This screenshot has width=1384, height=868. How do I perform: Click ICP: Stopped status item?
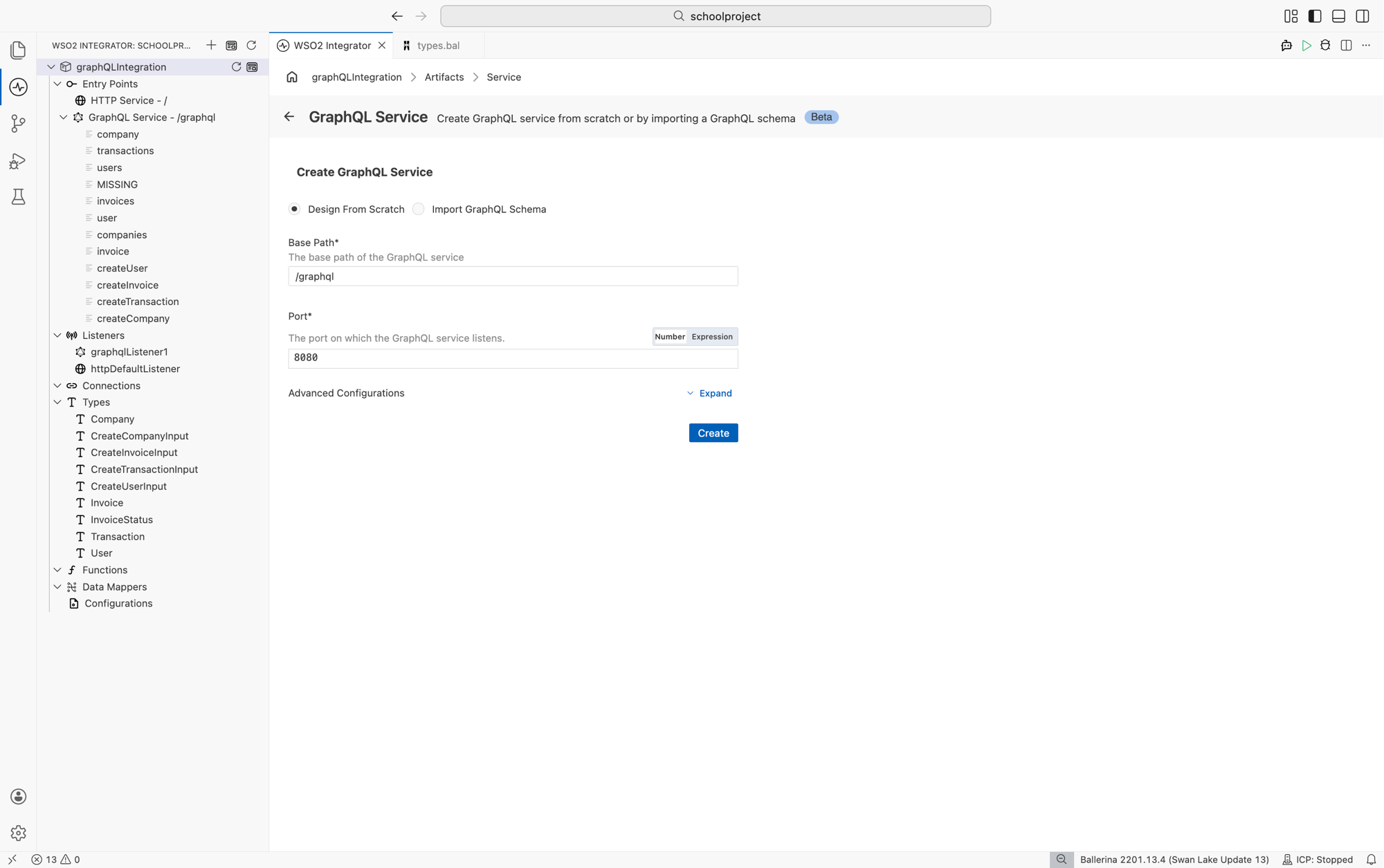[1318, 859]
